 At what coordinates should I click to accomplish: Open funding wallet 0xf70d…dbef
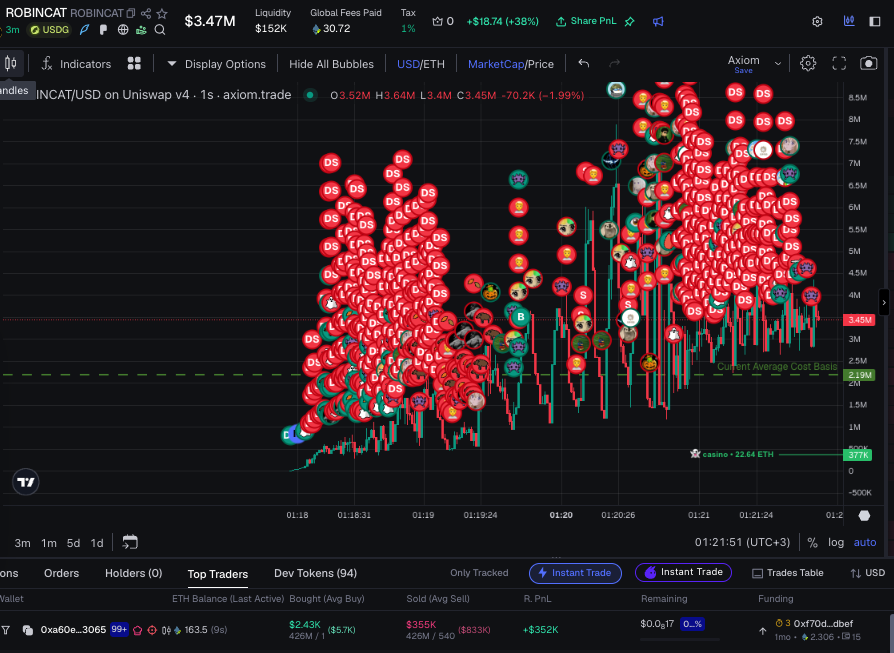point(823,624)
